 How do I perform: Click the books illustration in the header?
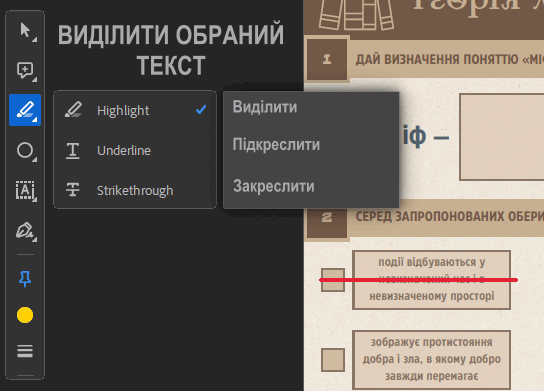[x=356, y=15]
